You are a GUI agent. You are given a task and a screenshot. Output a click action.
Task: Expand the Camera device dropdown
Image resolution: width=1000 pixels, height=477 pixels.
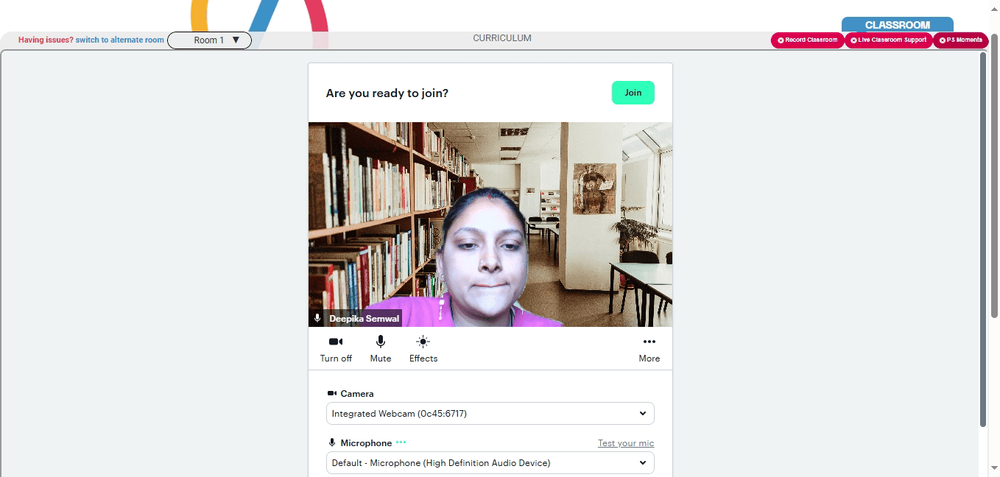click(x=490, y=413)
